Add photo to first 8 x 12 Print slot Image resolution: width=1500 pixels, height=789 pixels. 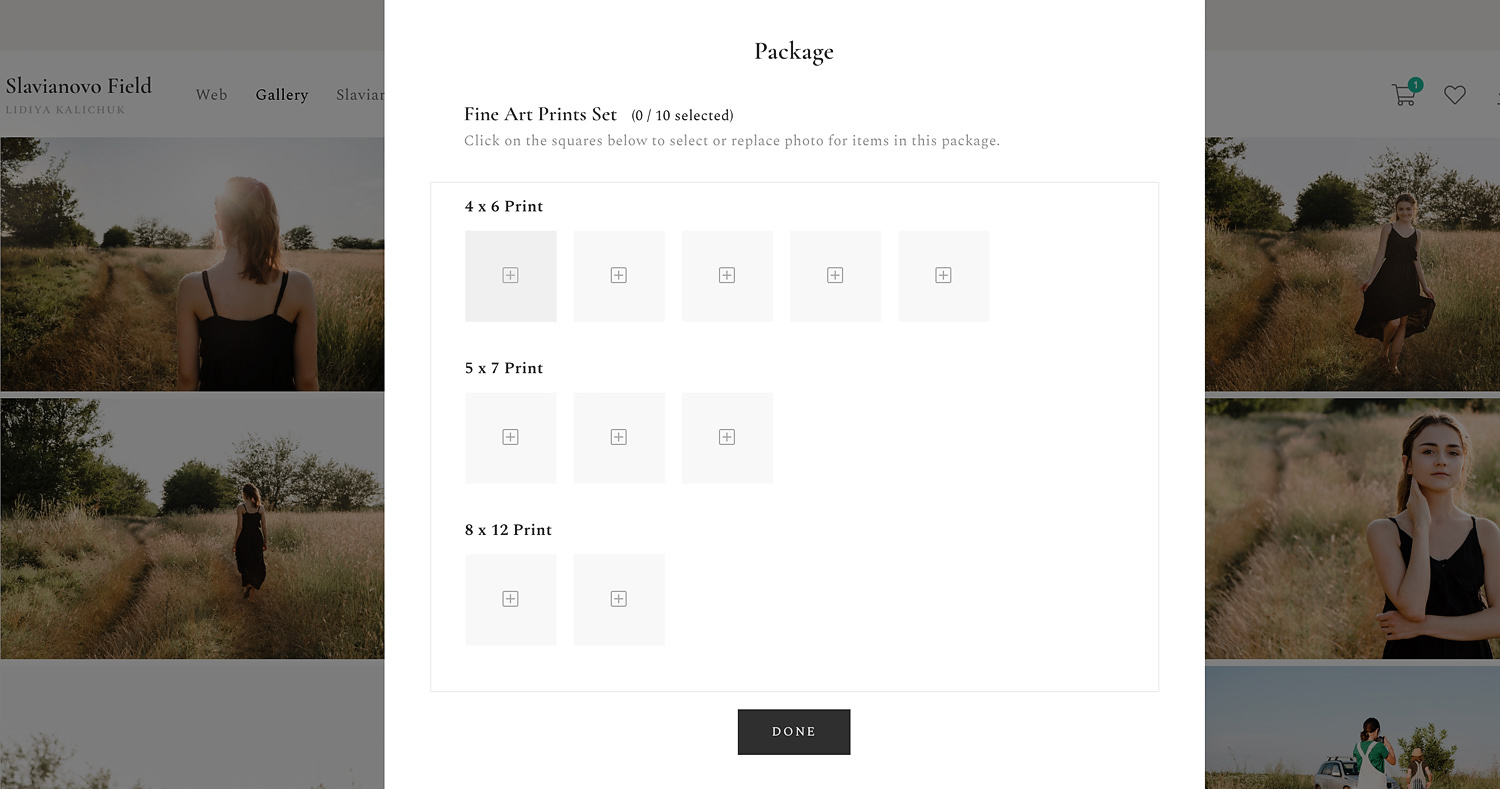[510, 600]
